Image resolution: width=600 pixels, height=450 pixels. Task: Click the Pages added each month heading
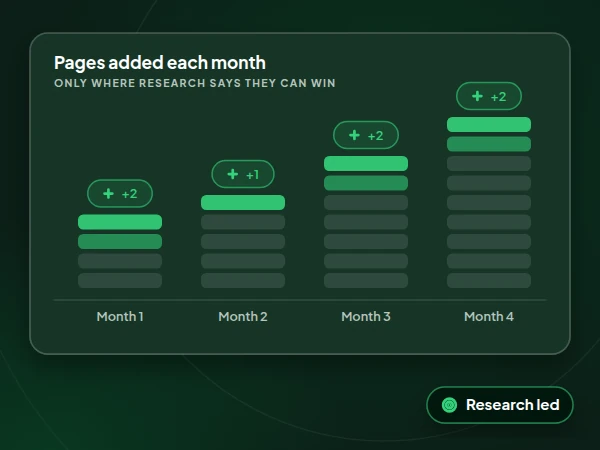coord(160,63)
